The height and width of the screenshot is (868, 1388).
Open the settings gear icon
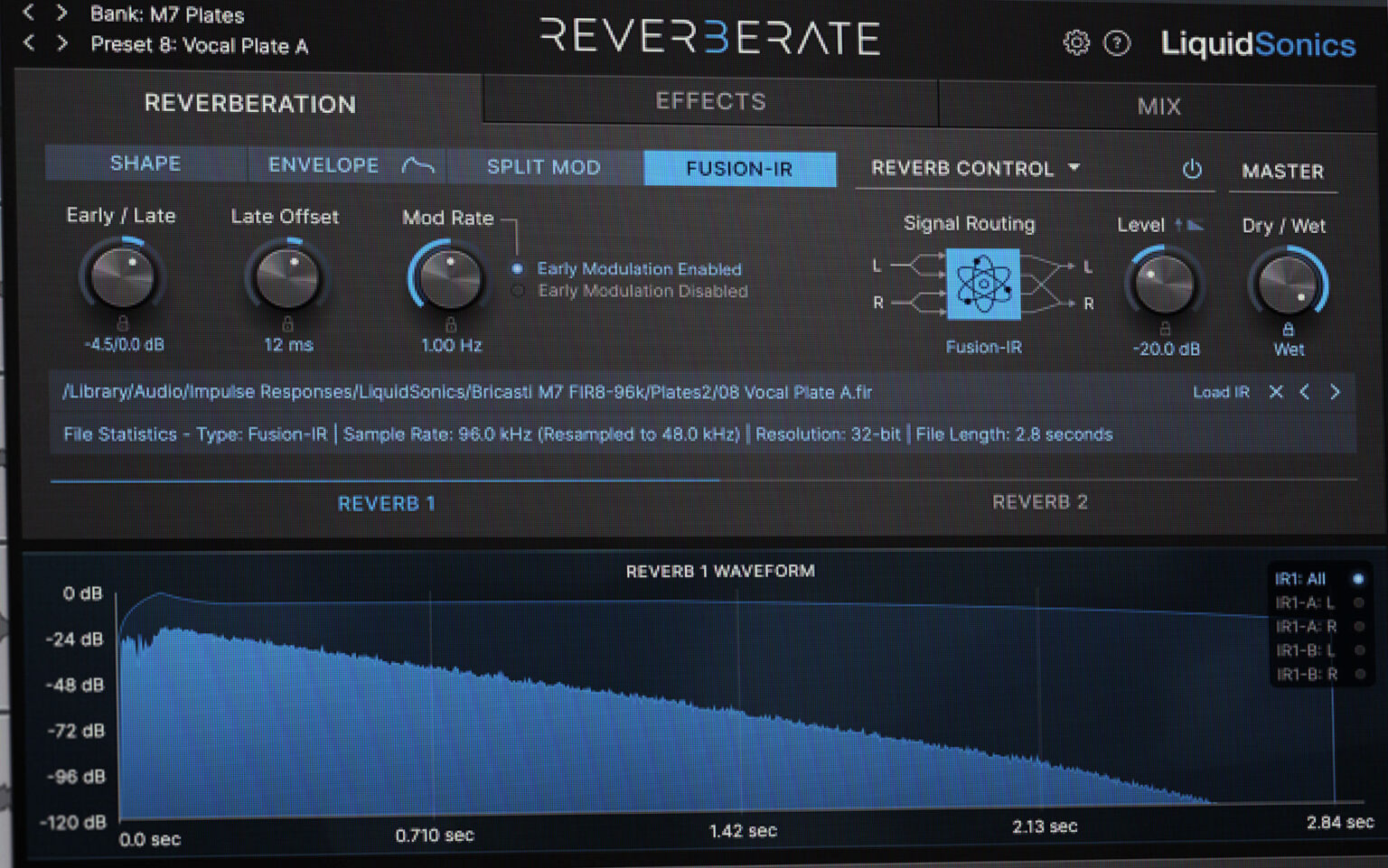1075,43
